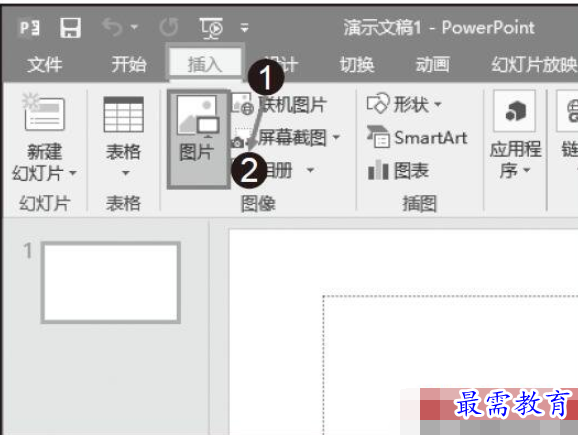The image size is (578, 435).
Task: Open the 幻灯片放映 tab
Action: click(534, 65)
